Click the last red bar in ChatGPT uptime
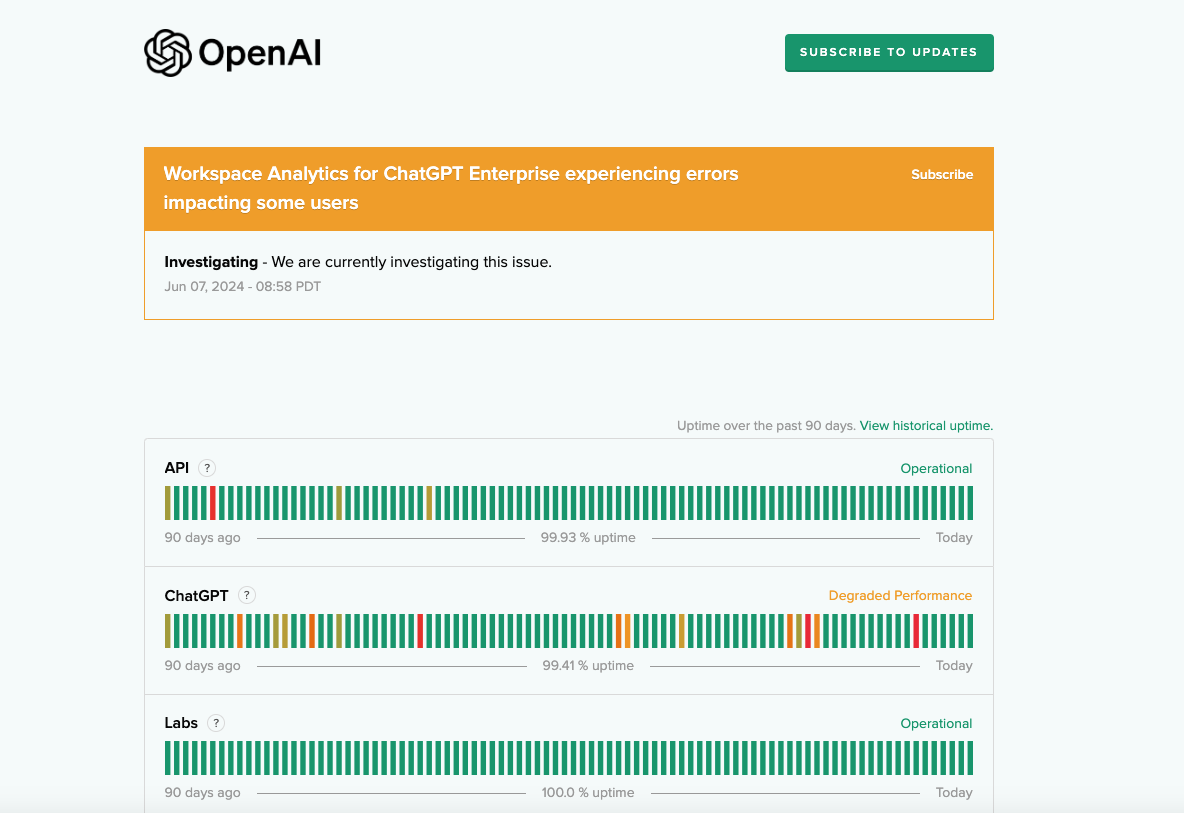 [916, 631]
